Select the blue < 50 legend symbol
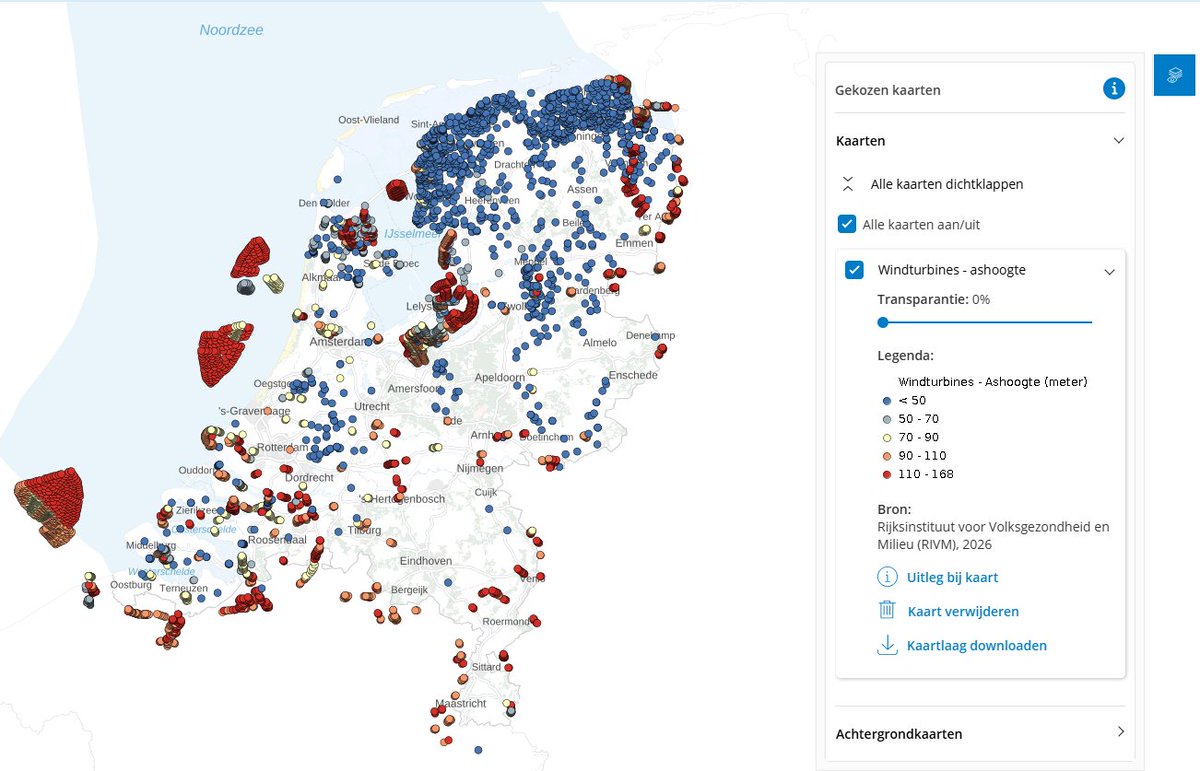 click(886, 400)
